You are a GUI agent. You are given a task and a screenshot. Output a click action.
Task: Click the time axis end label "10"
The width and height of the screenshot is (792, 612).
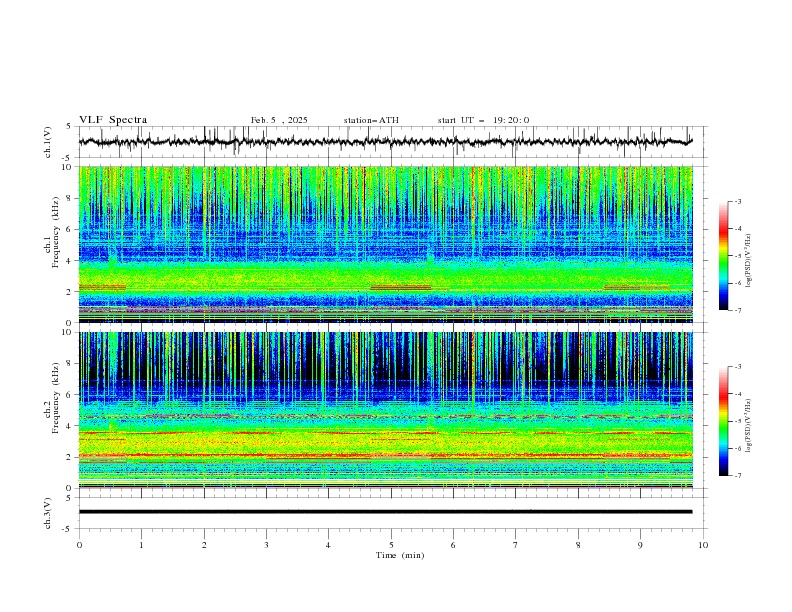(703, 545)
